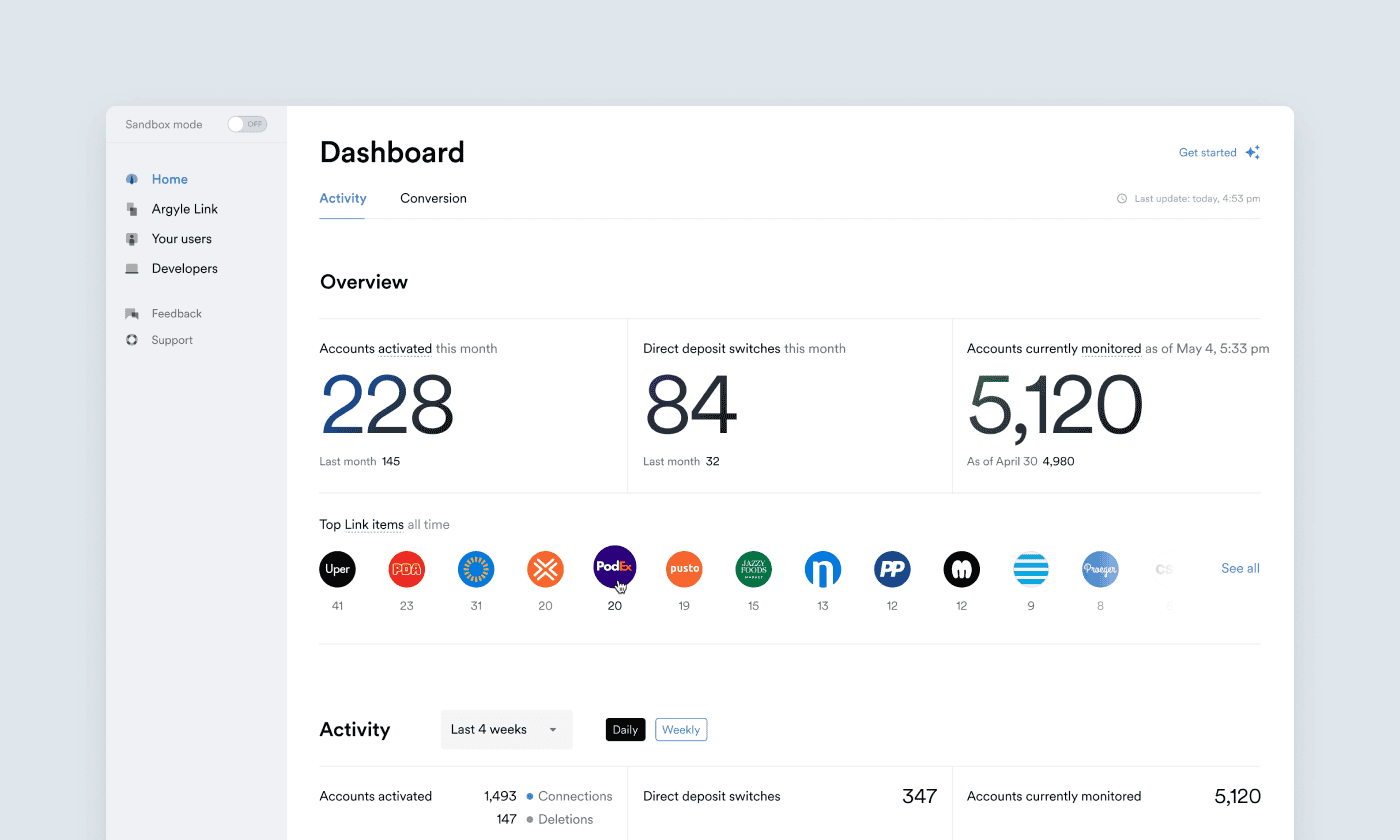This screenshot has width=1400, height=840.
Task: Click the clock icon near Last update
Action: point(1122,199)
